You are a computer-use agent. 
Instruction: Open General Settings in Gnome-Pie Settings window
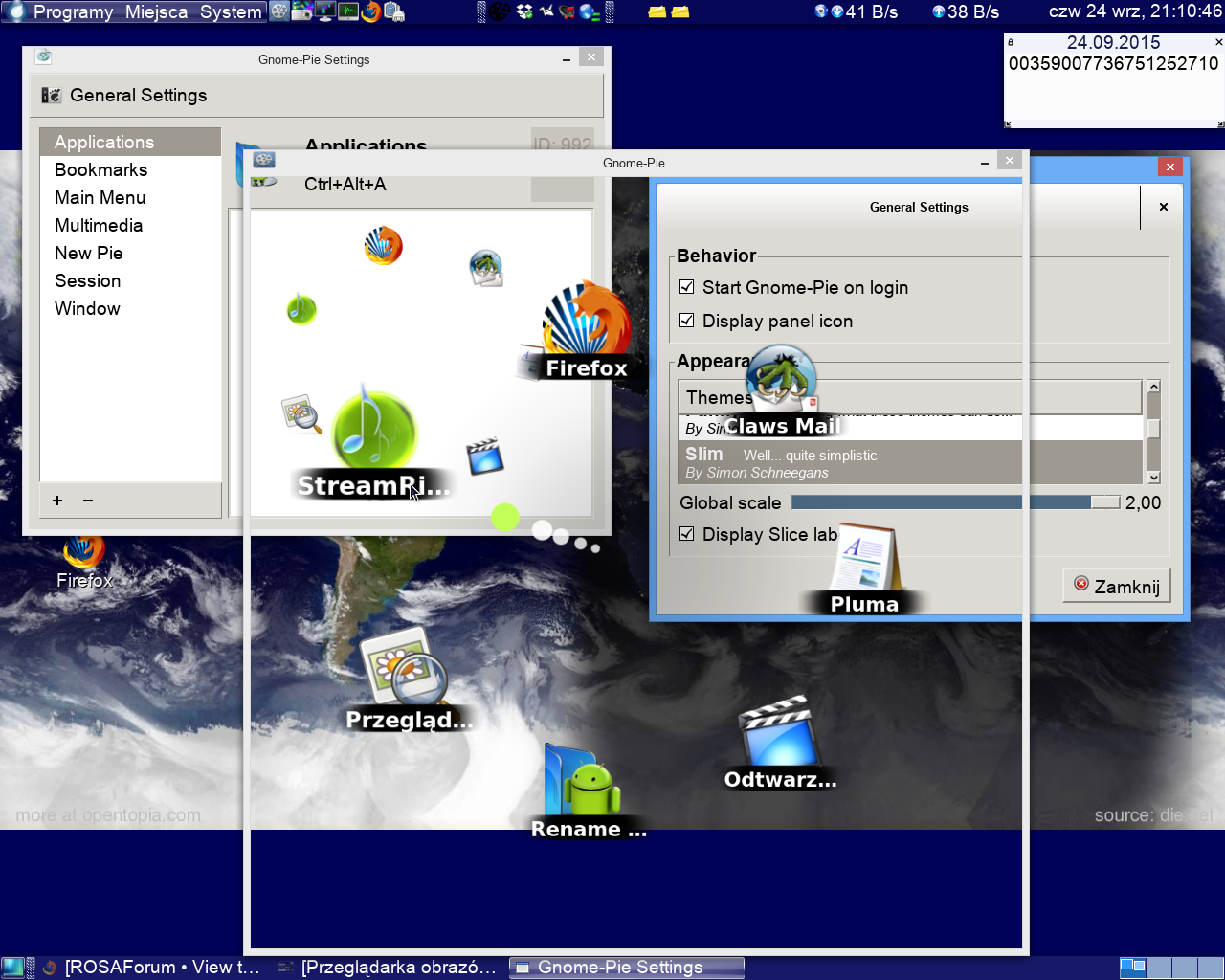coord(125,96)
